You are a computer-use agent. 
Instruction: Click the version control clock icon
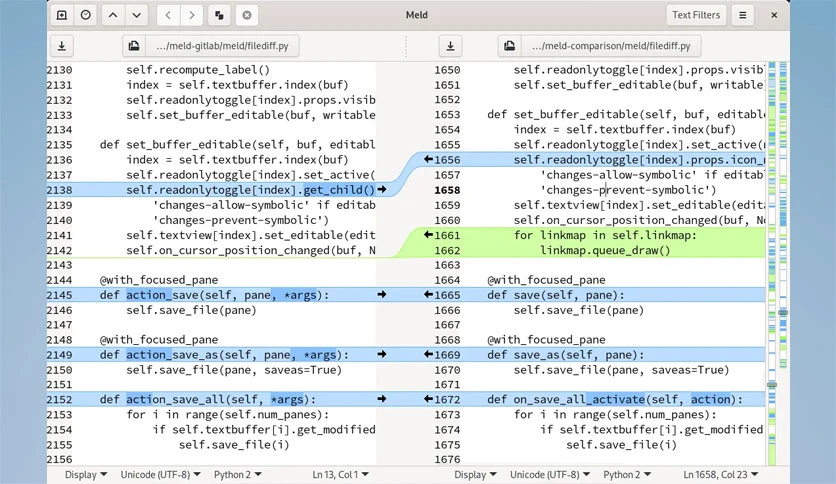point(85,15)
